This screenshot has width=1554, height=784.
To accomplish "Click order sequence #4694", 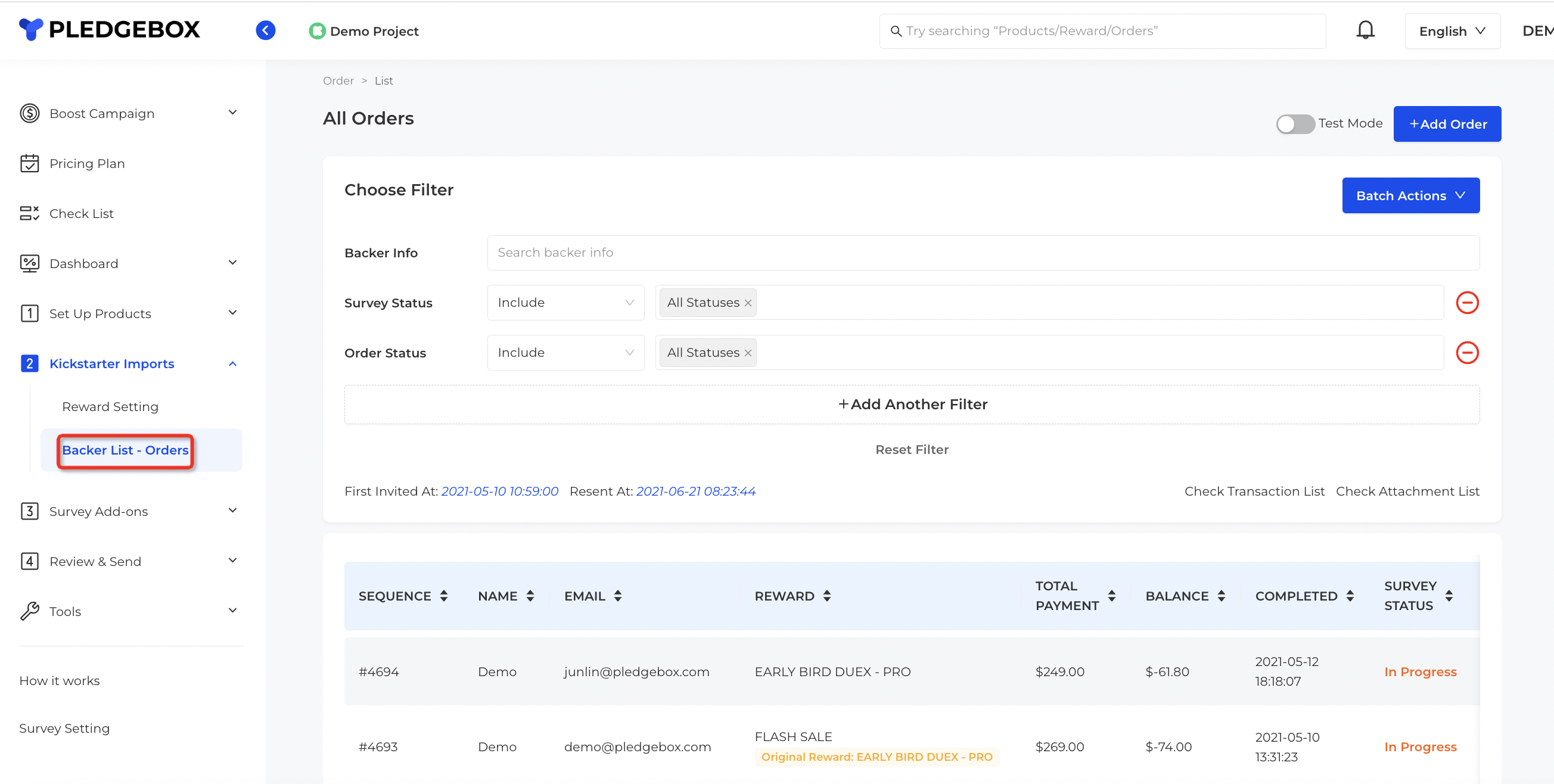I will pos(379,671).
